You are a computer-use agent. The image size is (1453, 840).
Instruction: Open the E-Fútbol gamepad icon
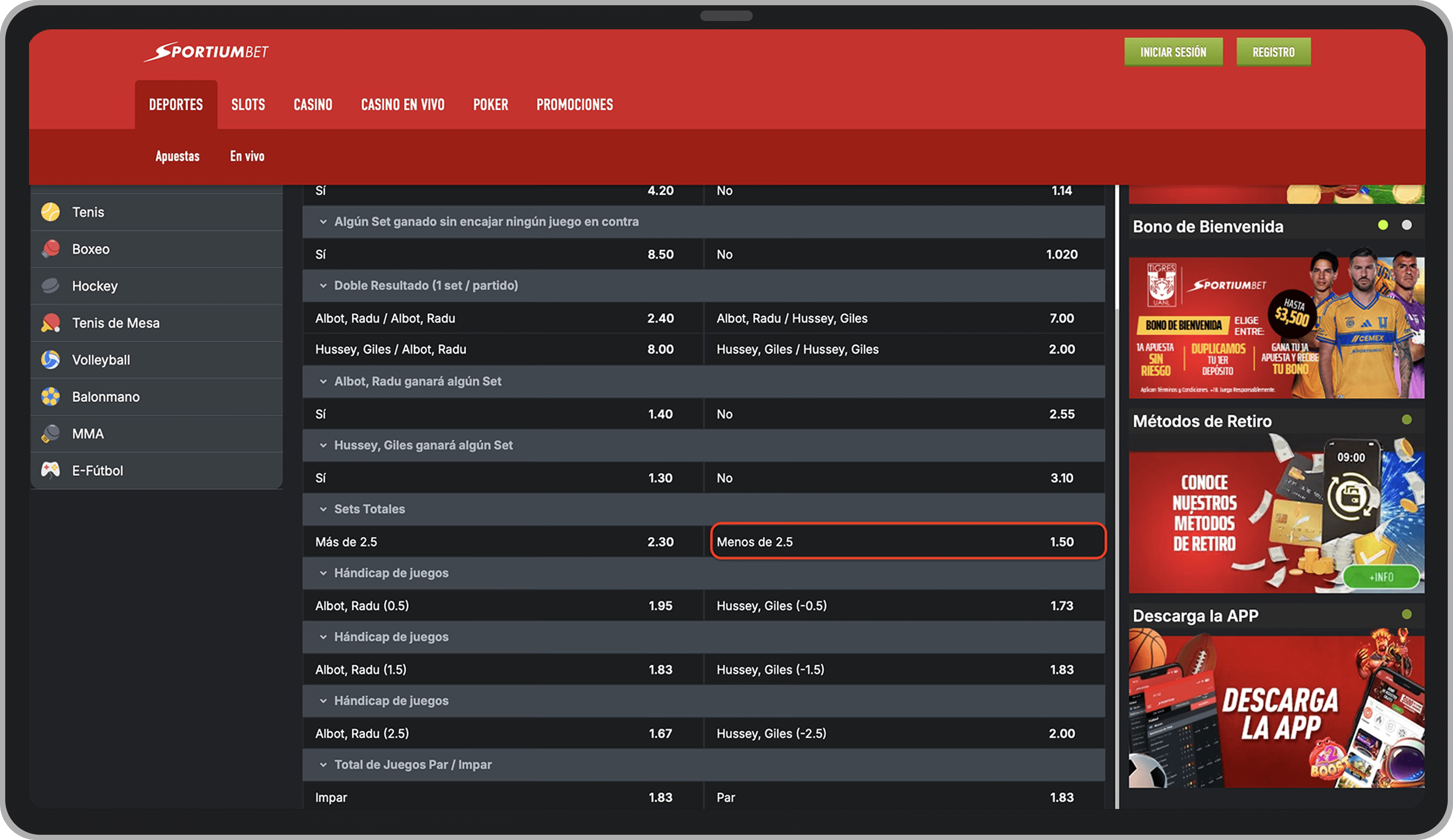coord(51,470)
